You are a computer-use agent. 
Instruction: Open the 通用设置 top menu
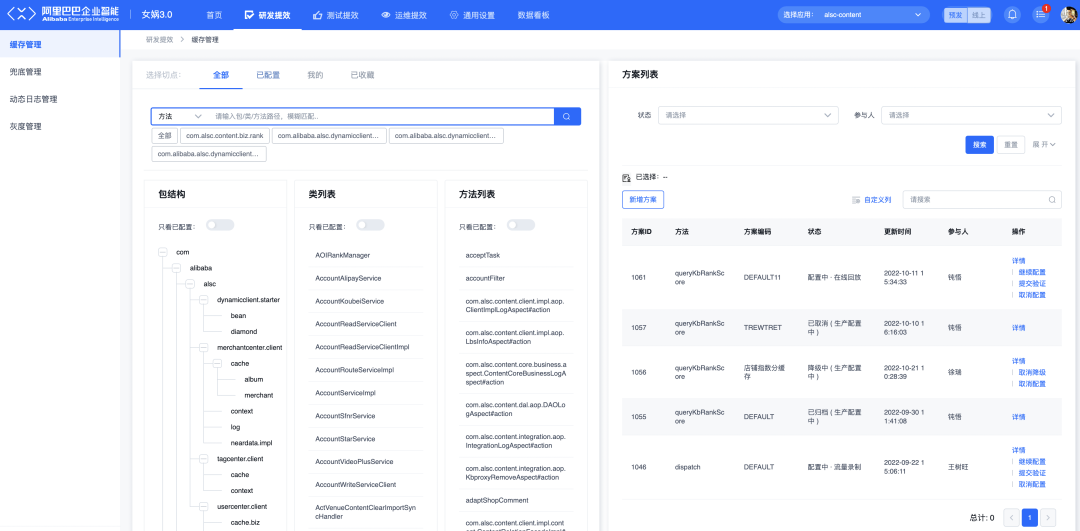[472, 14]
